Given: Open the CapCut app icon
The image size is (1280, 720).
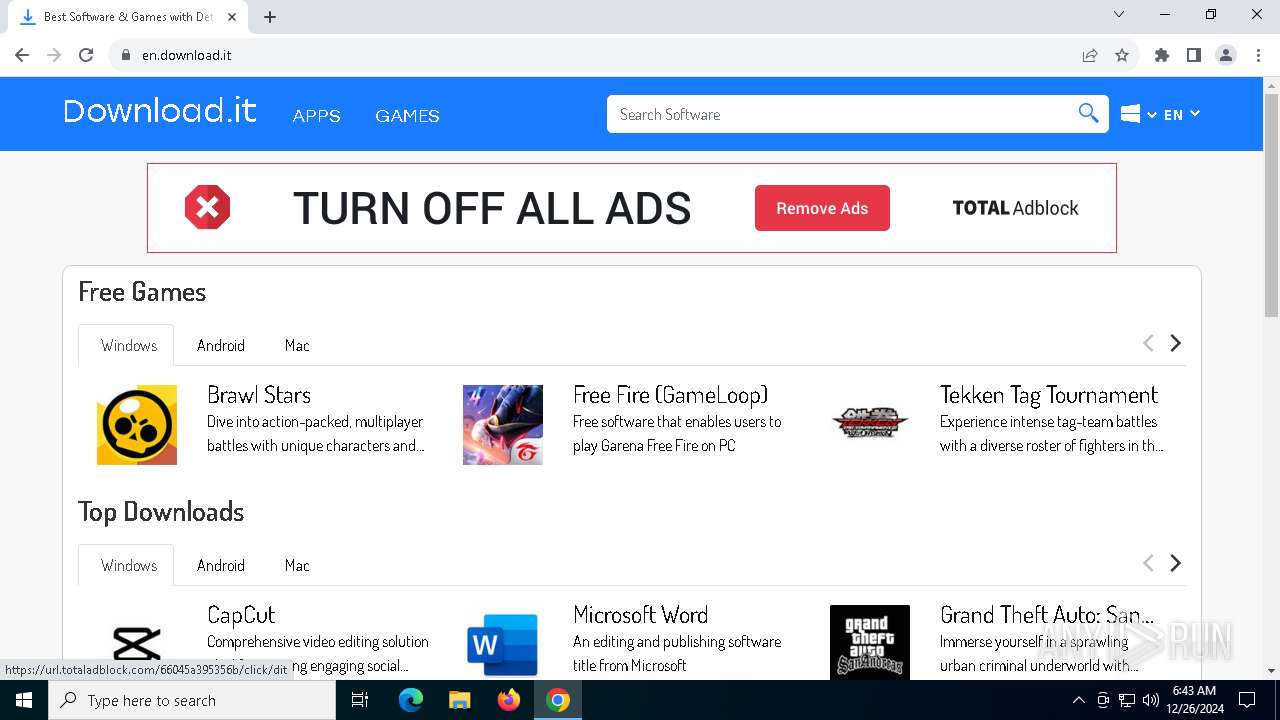Looking at the screenshot, I should (x=137, y=642).
